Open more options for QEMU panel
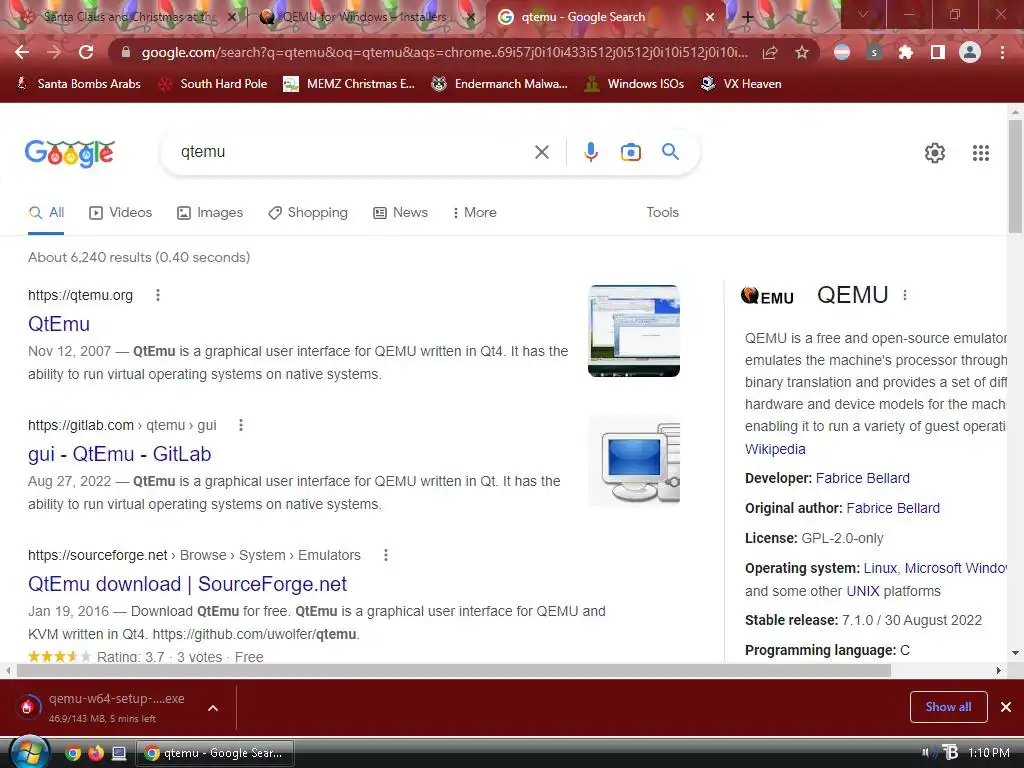 click(904, 295)
